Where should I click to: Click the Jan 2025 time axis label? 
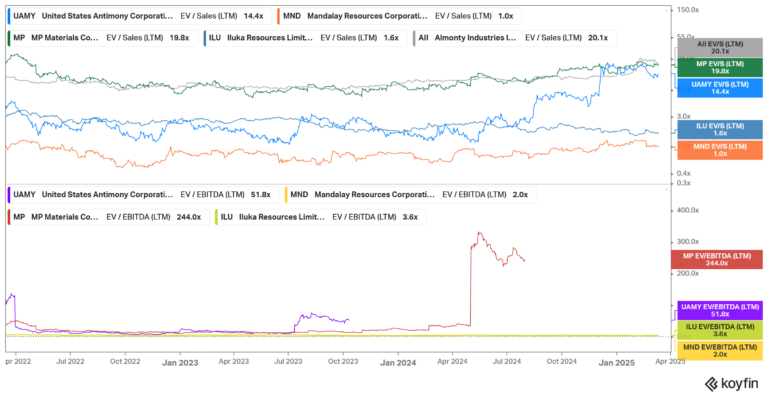[x=617, y=363]
